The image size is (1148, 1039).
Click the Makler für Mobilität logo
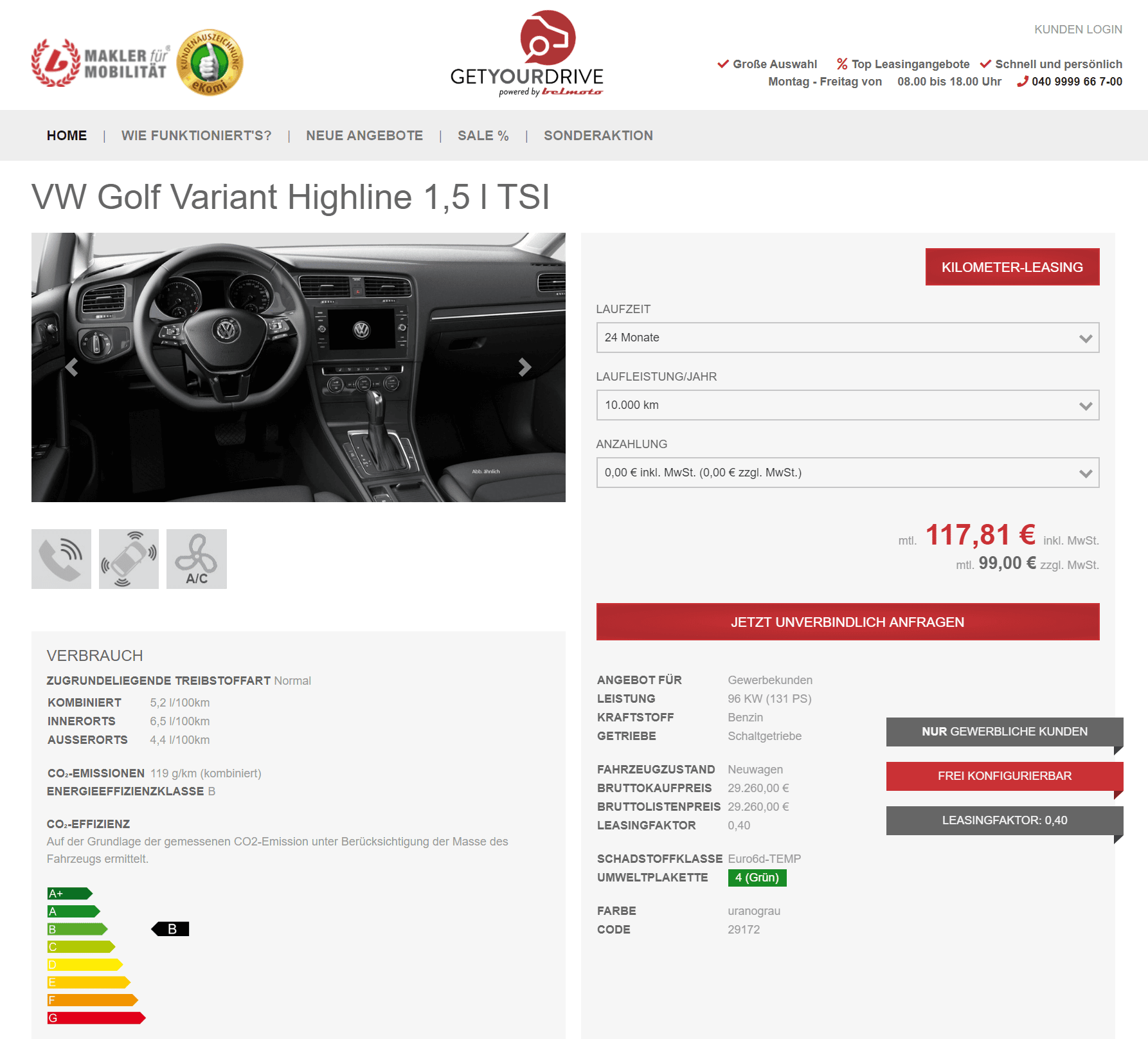(x=102, y=63)
